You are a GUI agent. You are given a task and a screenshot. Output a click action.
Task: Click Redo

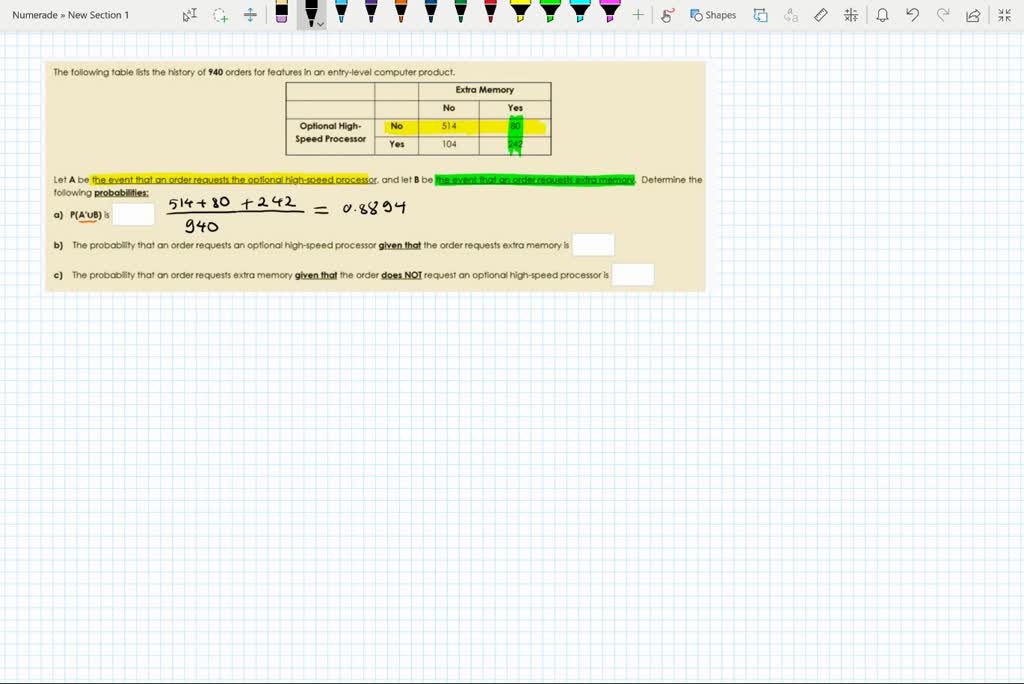pyautogui.click(x=943, y=15)
